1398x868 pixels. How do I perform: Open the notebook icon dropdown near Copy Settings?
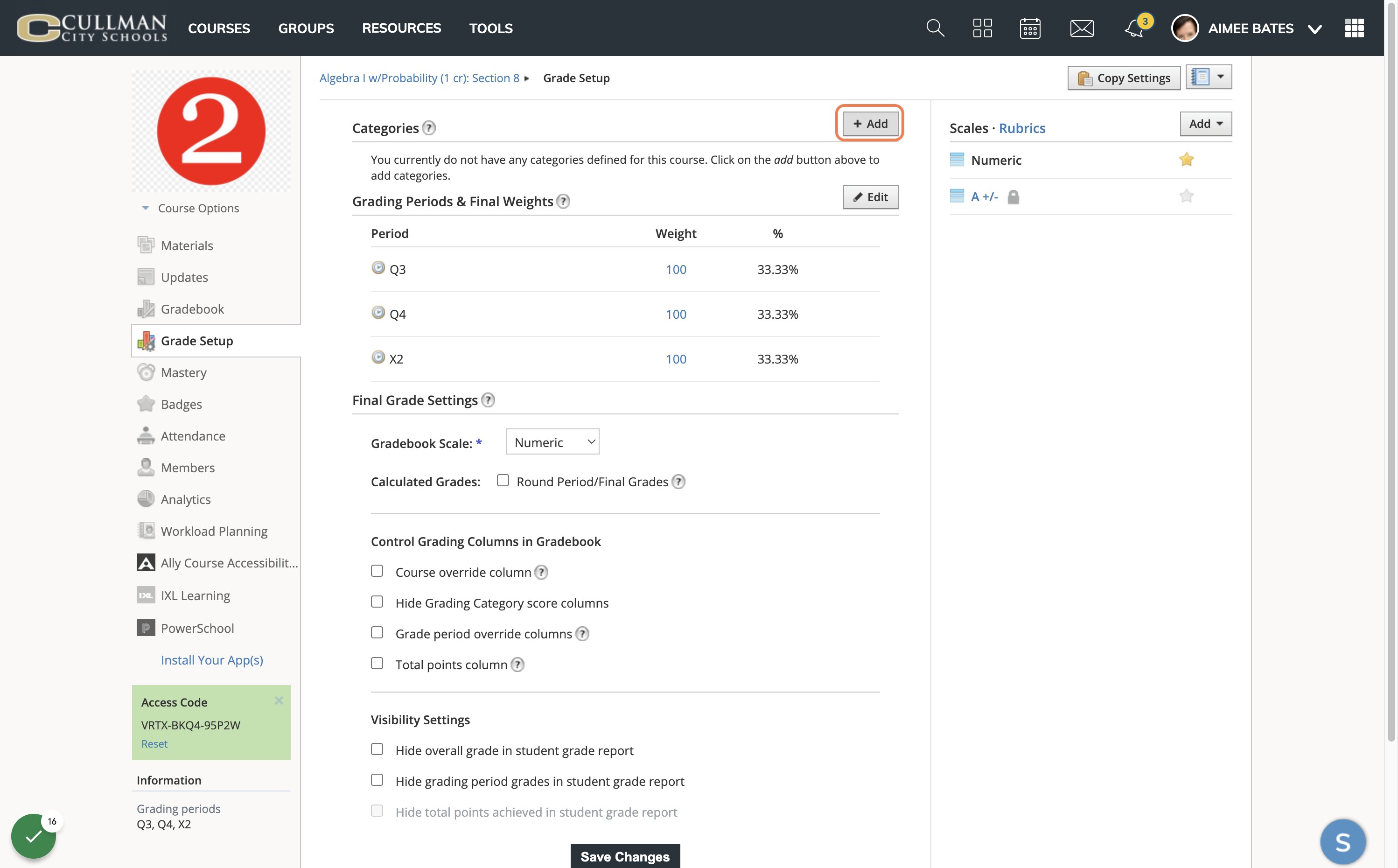(1209, 77)
